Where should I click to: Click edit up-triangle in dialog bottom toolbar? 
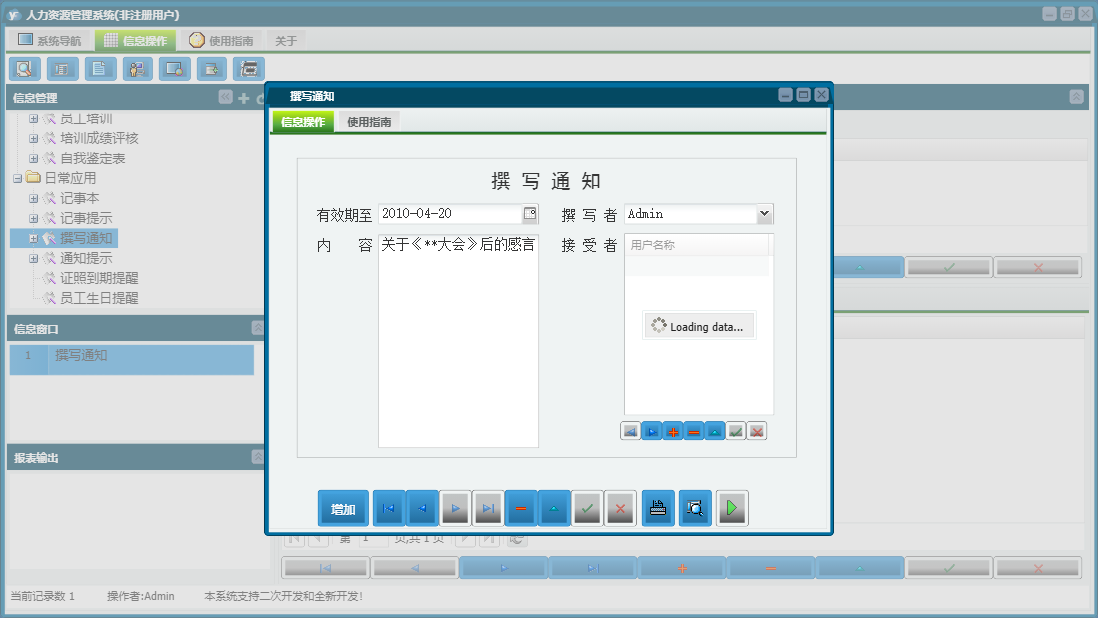(x=554, y=508)
